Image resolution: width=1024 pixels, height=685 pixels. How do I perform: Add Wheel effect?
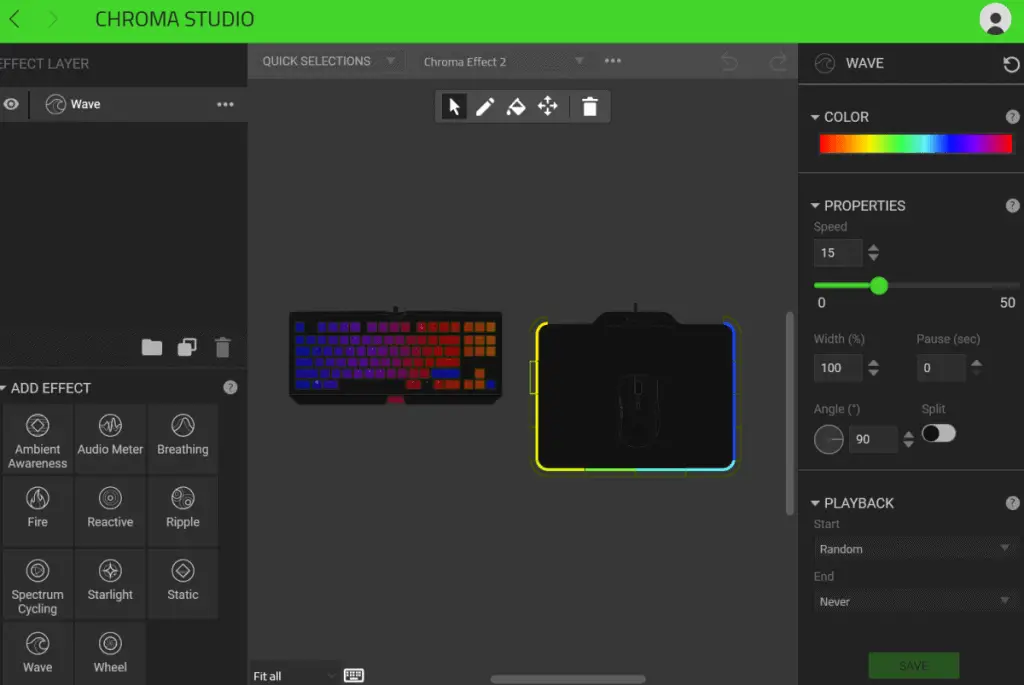click(x=110, y=653)
